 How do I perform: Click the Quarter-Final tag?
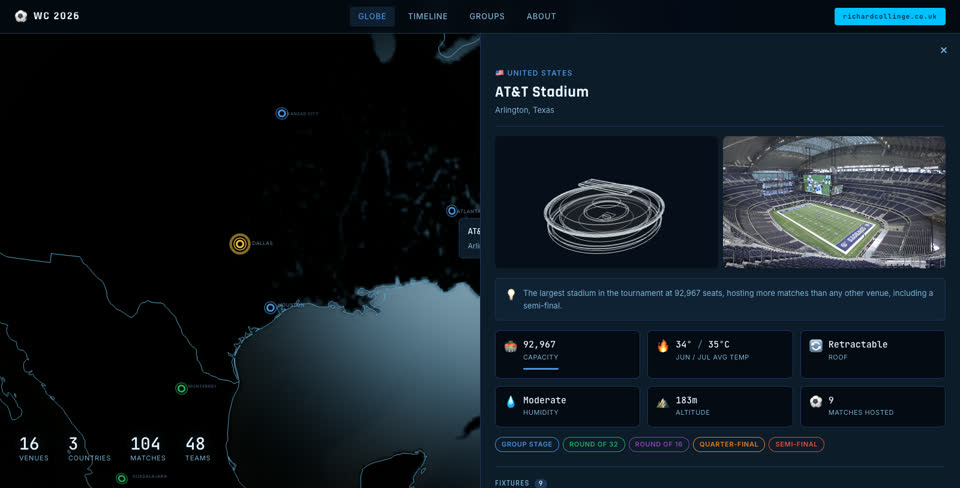click(x=729, y=445)
